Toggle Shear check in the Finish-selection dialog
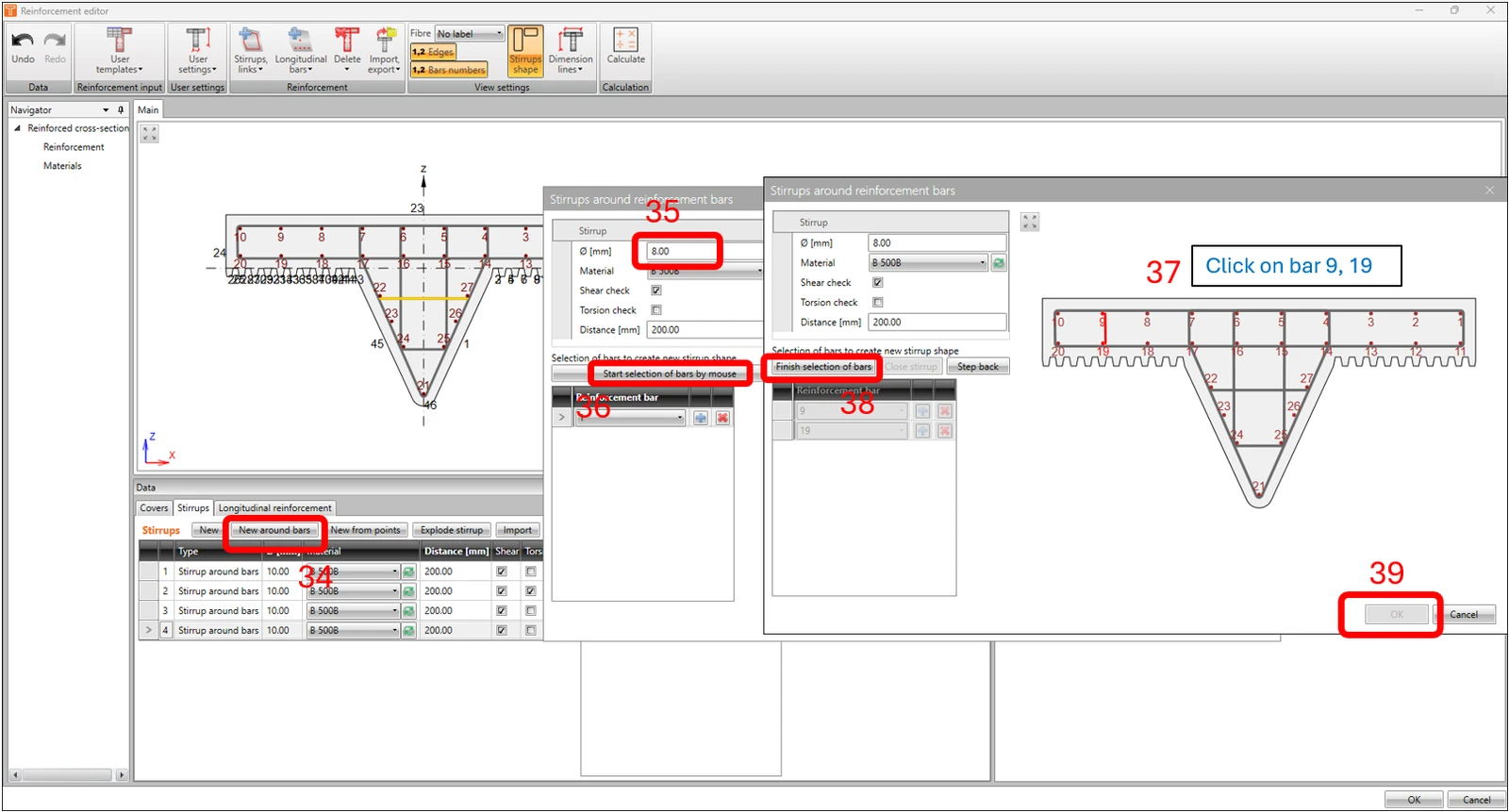The height and width of the screenshot is (812, 1509). tap(878, 283)
